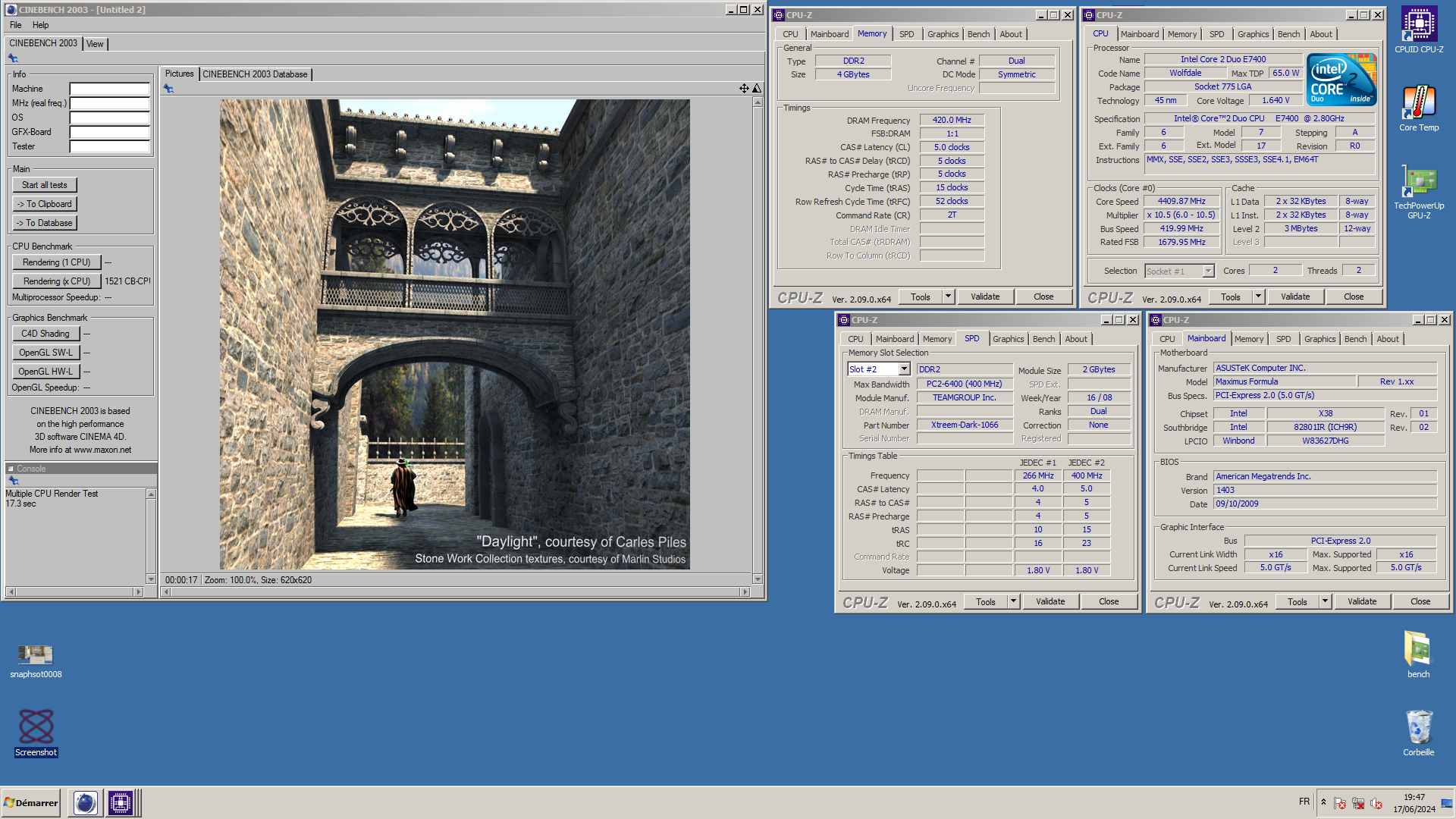This screenshot has width=1456, height=819.
Task: Click title icon of CPU-Z SPD window
Action: pos(844,320)
